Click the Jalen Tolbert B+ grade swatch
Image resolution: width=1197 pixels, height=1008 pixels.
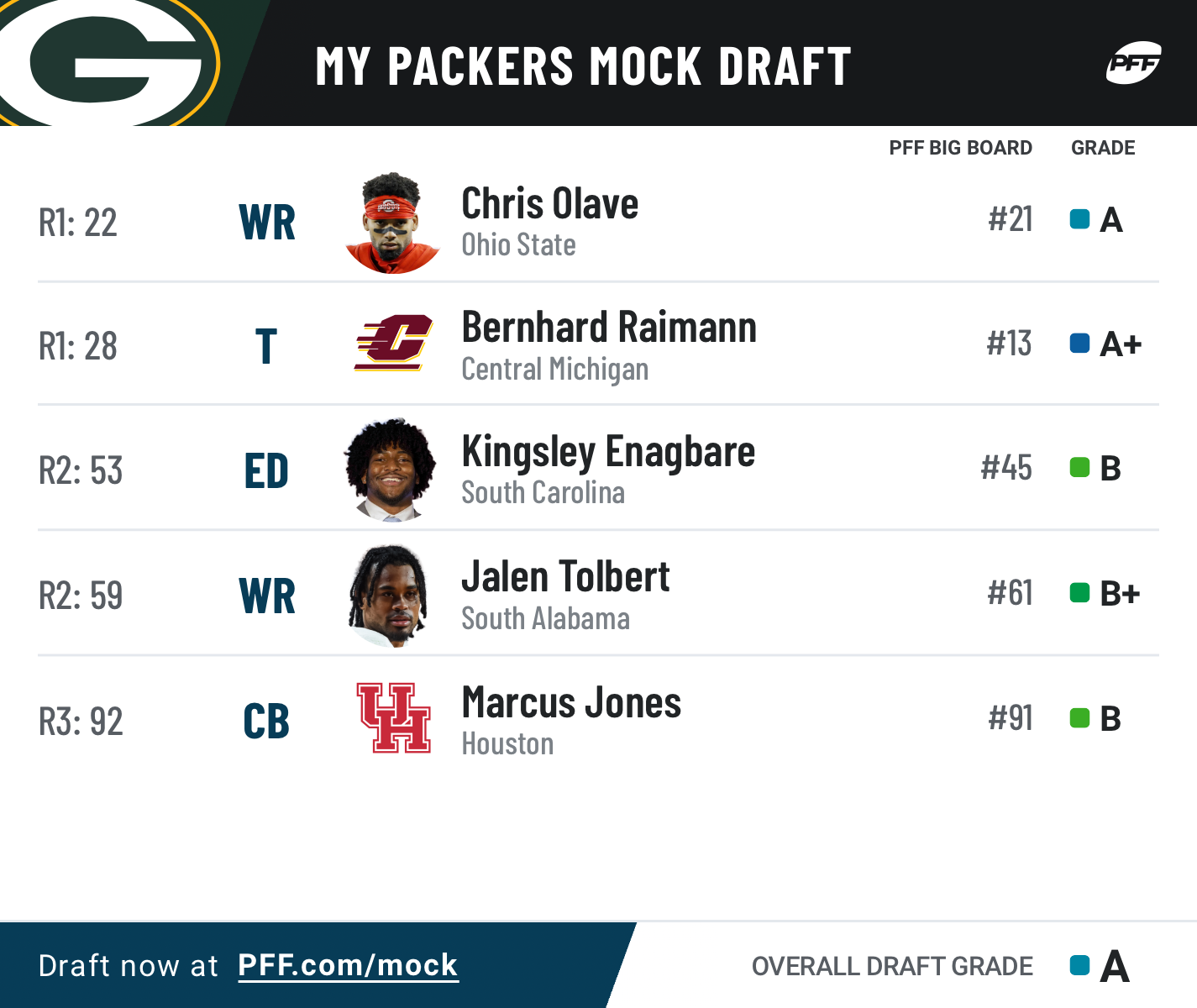click(x=1079, y=593)
